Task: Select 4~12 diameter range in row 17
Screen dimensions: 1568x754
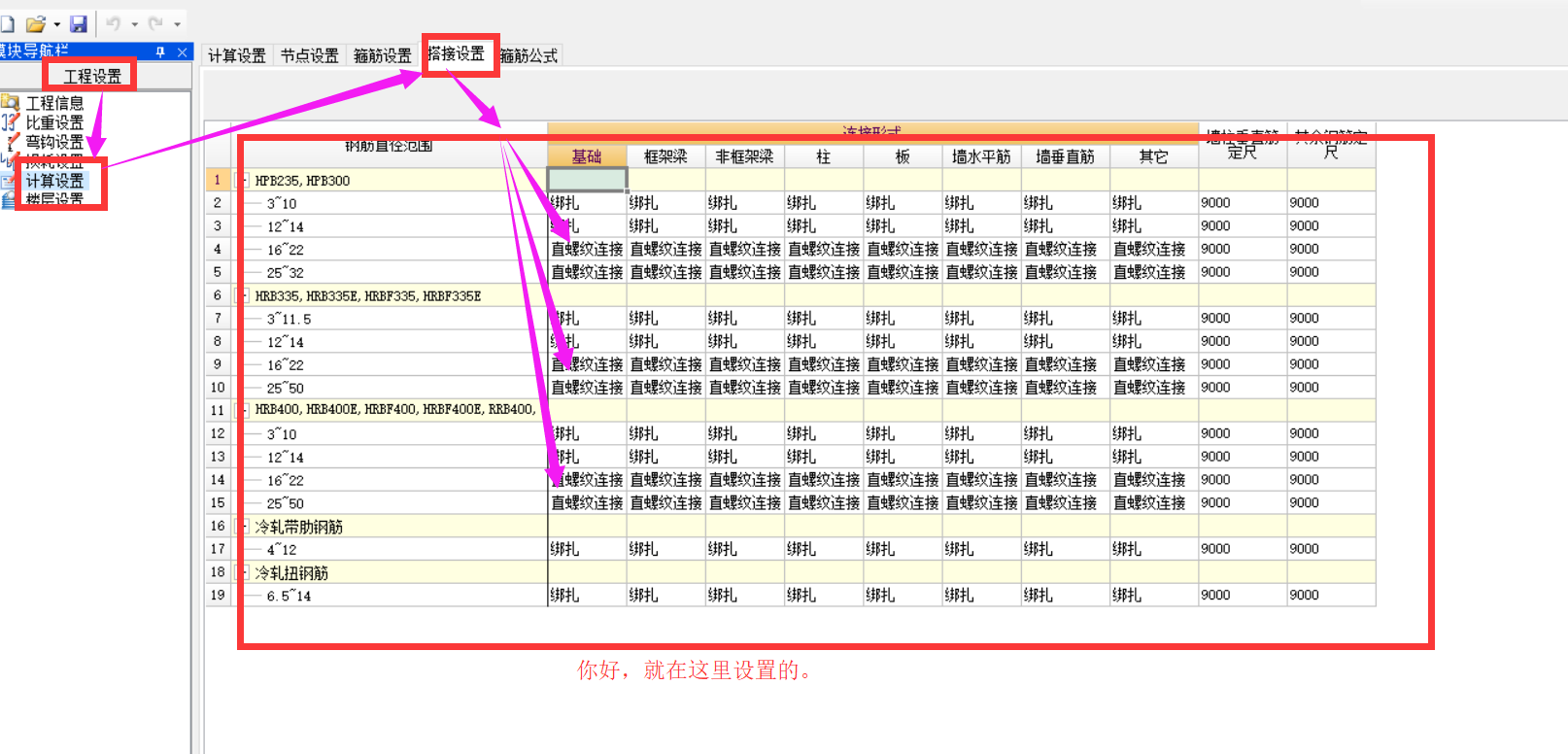Action: [x=282, y=550]
